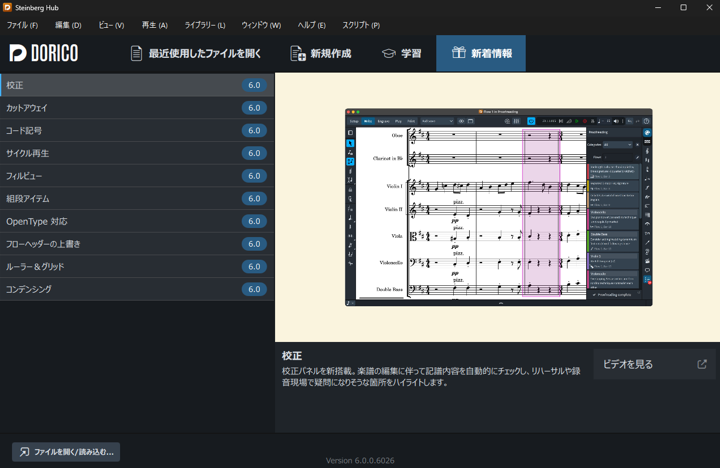Open the 編集 (D) menu
Image resolution: width=720 pixels, height=468 pixels.
pos(68,25)
